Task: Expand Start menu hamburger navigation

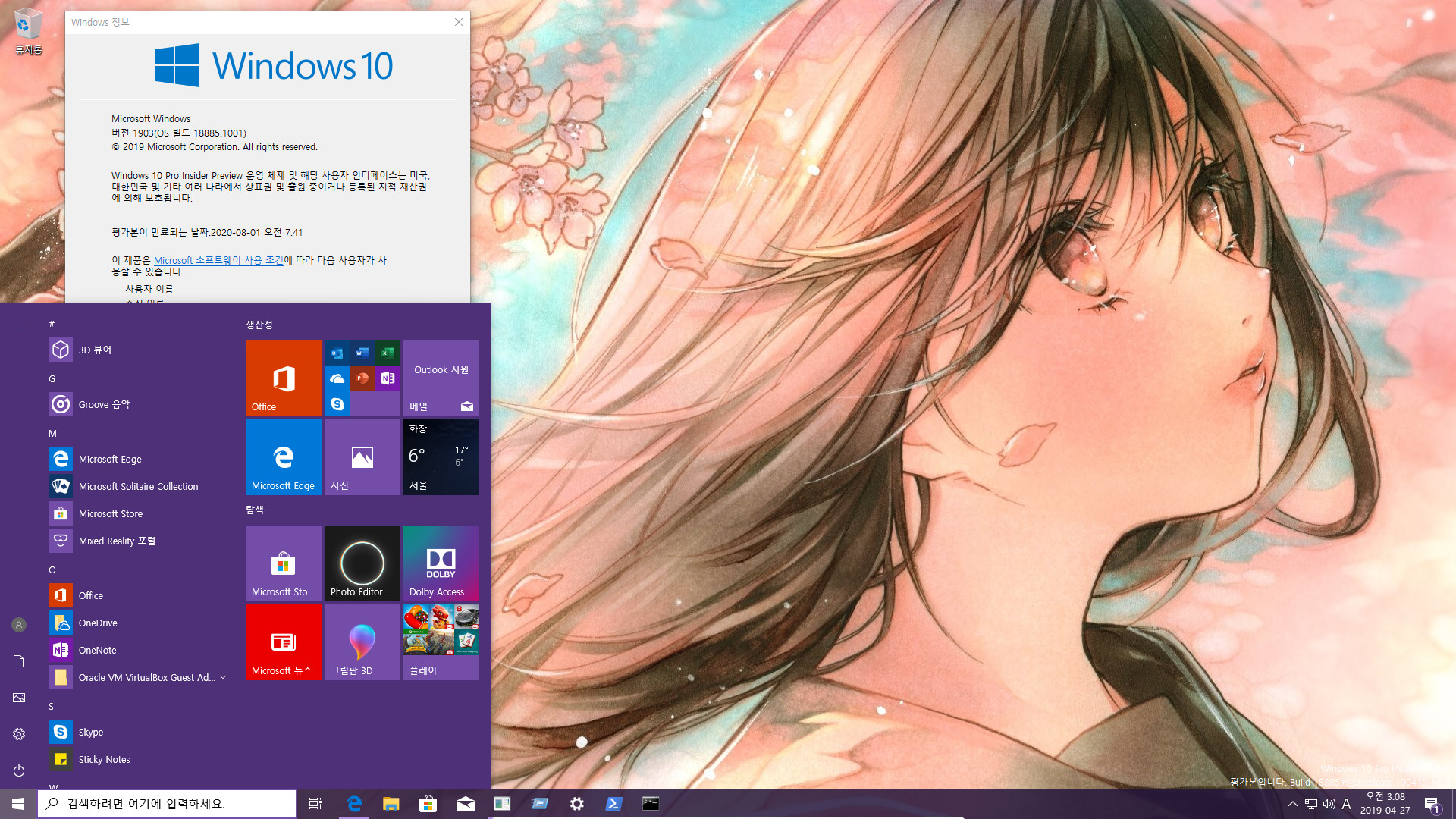Action: point(19,325)
